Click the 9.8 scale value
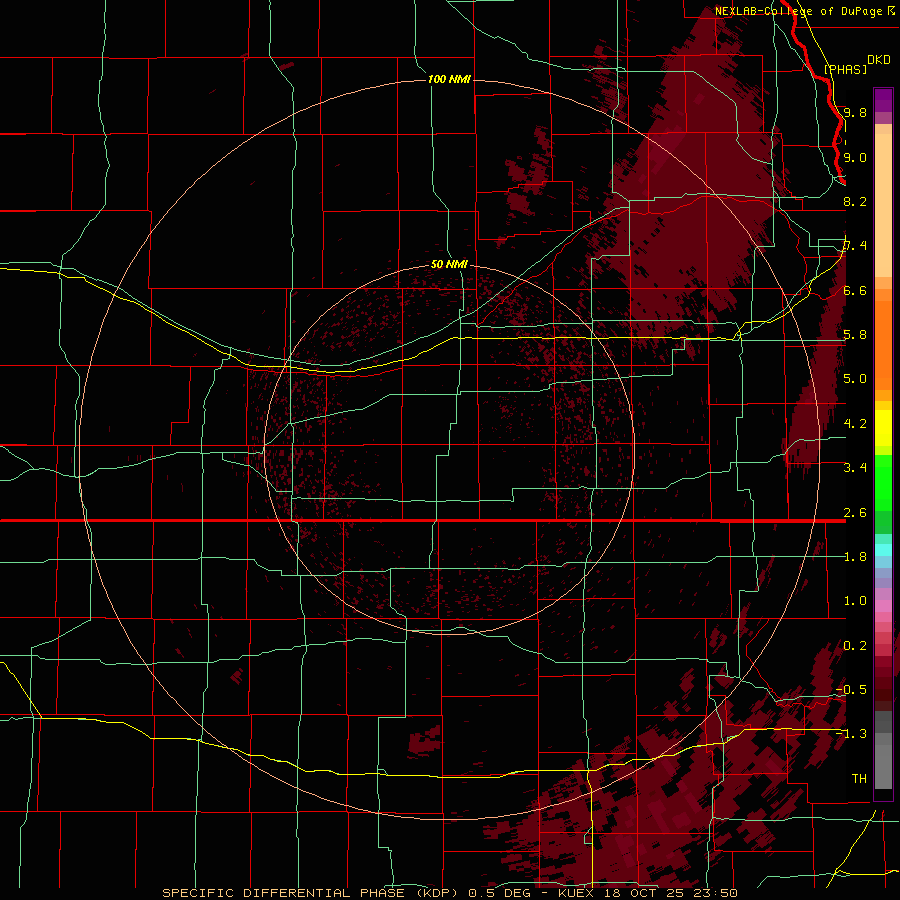 click(855, 112)
